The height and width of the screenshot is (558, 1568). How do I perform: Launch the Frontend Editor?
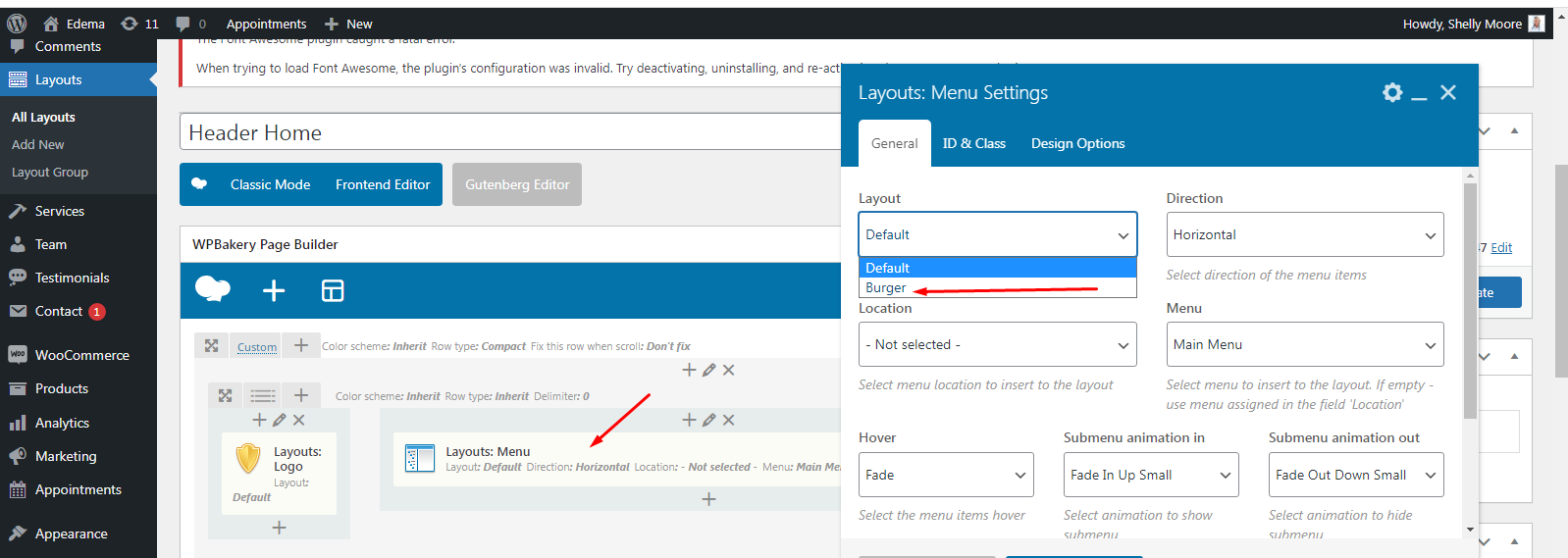[x=383, y=184]
